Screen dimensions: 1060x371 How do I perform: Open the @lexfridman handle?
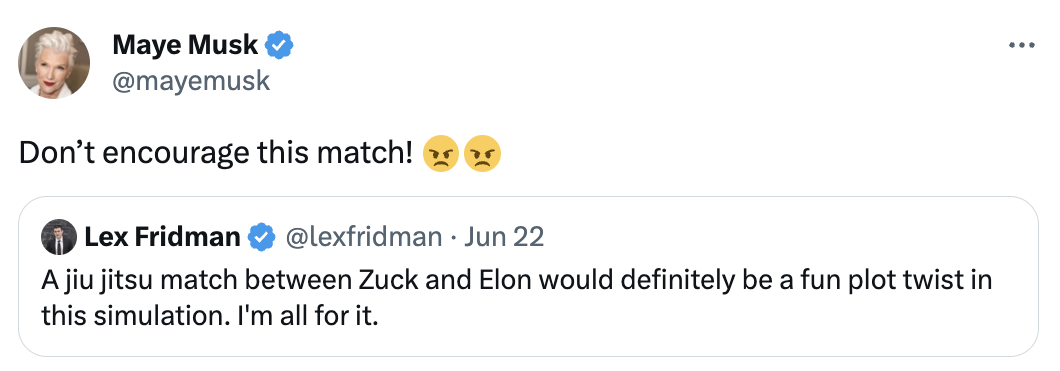pyautogui.click(x=364, y=237)
